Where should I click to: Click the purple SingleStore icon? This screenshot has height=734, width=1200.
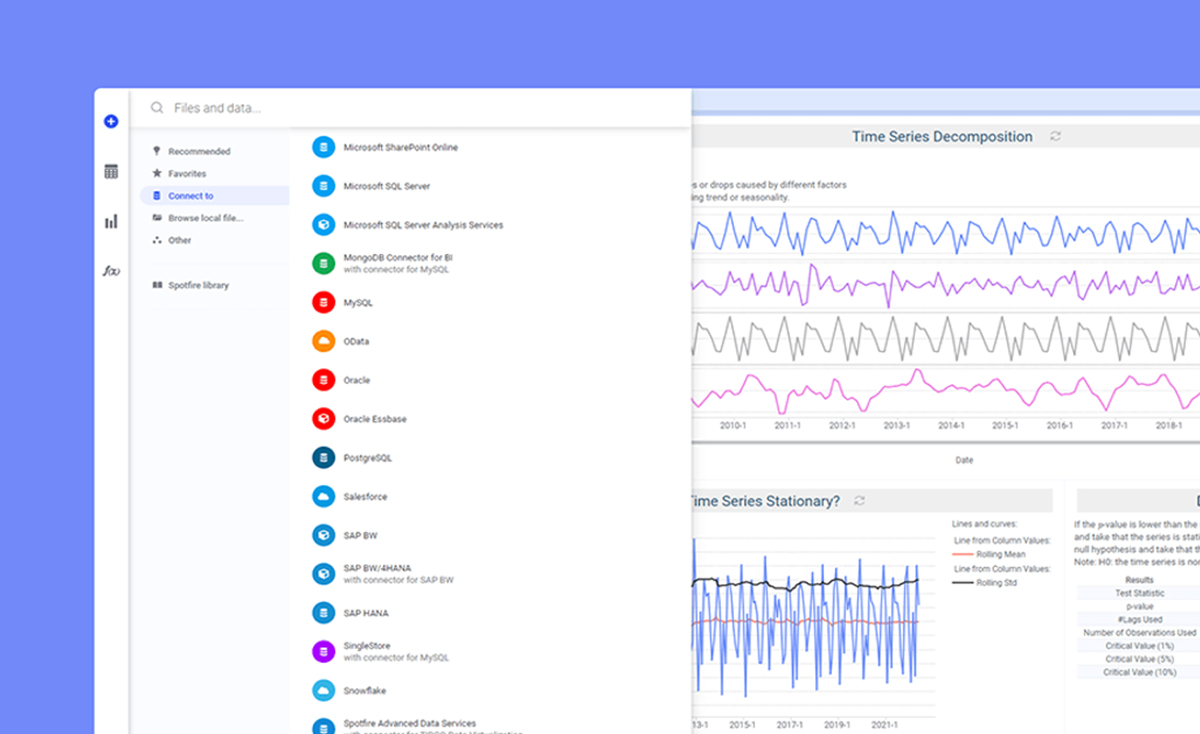[322, 652]
